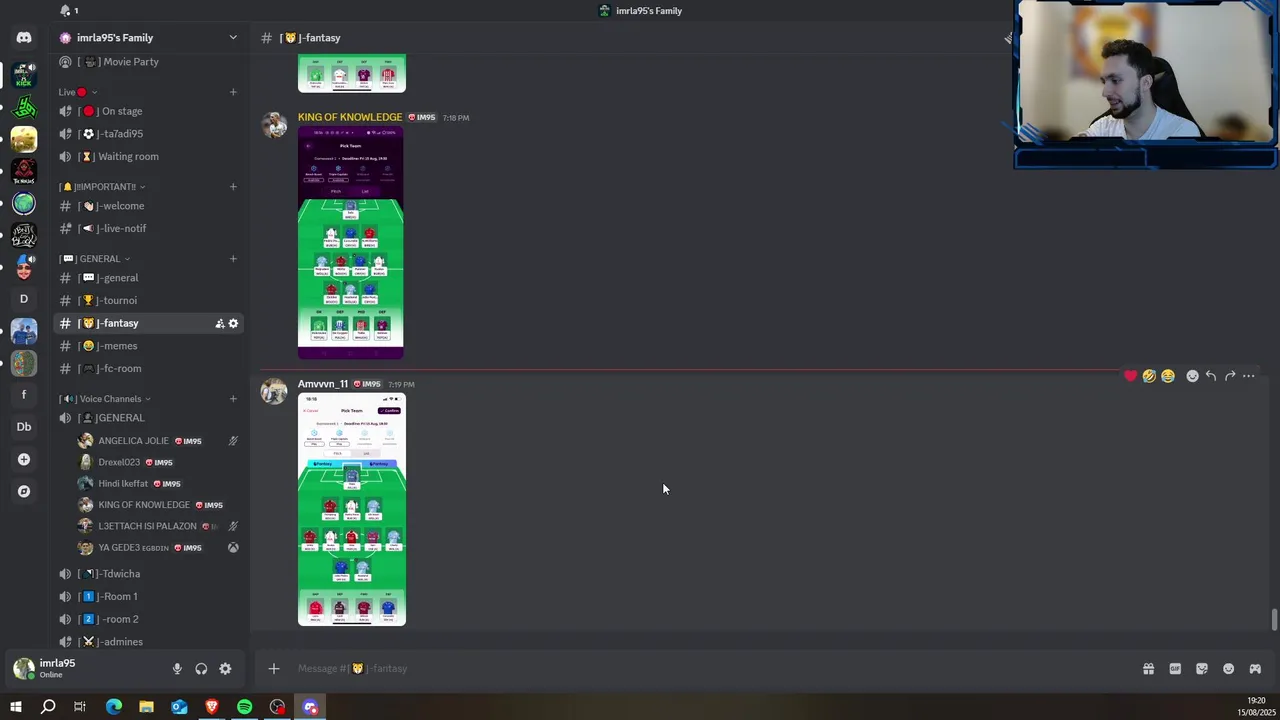Collapse the Voice Channels category

point(105,399)
